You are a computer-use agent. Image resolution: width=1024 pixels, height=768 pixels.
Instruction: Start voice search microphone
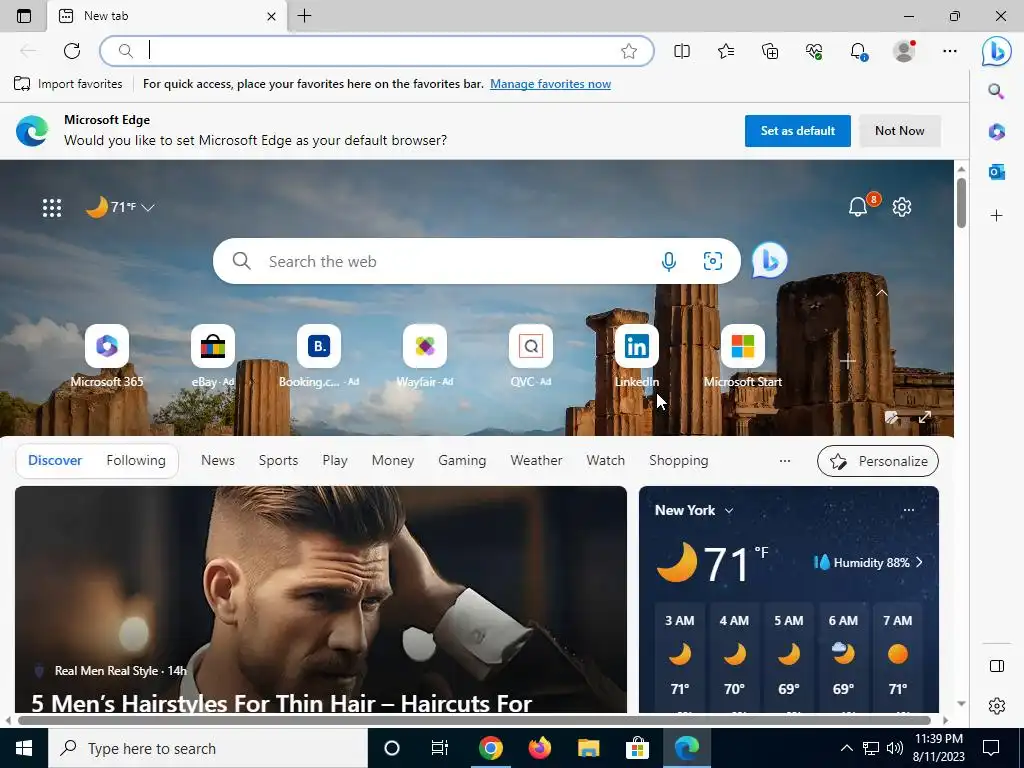coord(669,261)
